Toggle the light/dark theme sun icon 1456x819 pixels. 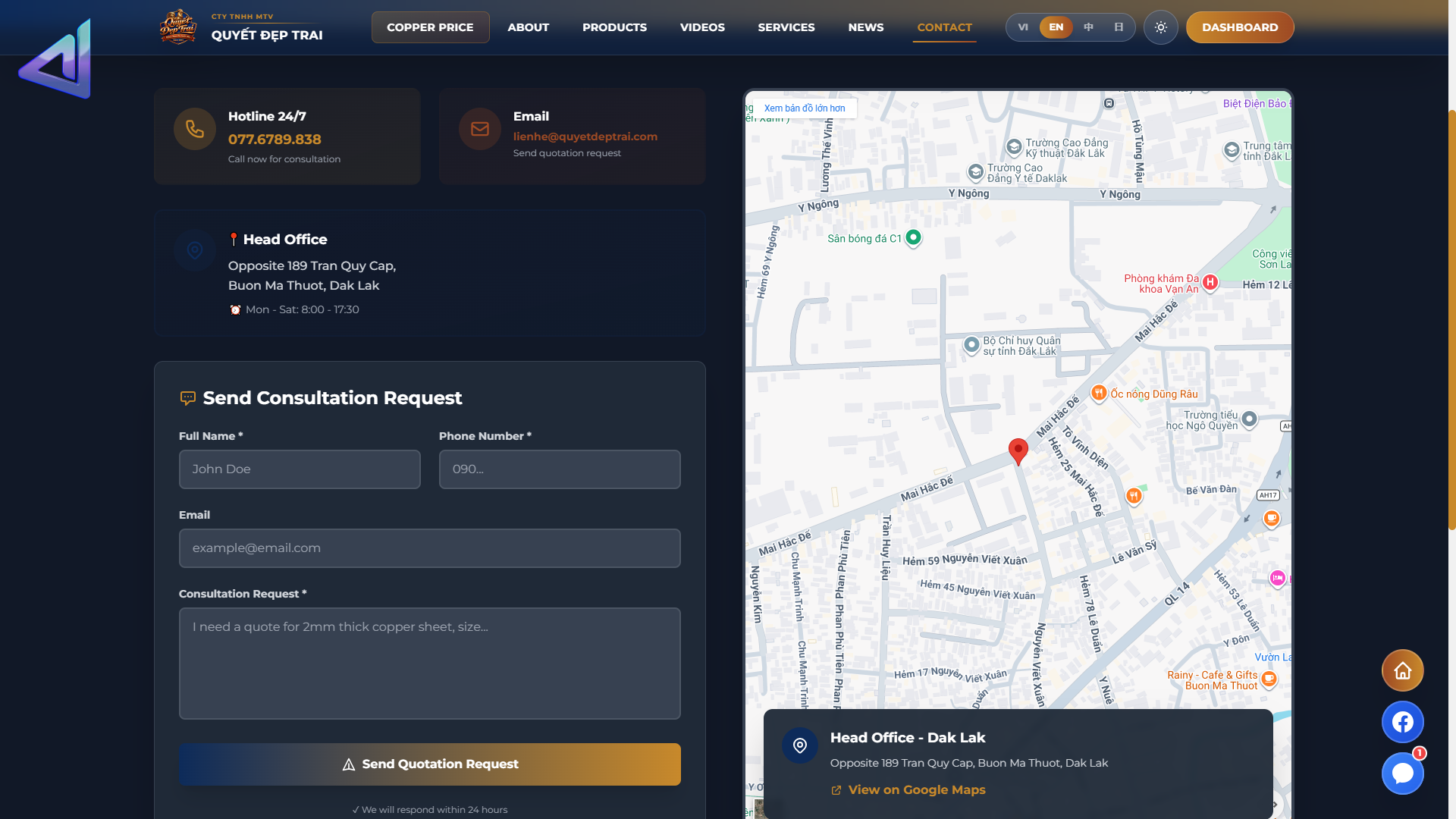click(x=1160, y=27)
